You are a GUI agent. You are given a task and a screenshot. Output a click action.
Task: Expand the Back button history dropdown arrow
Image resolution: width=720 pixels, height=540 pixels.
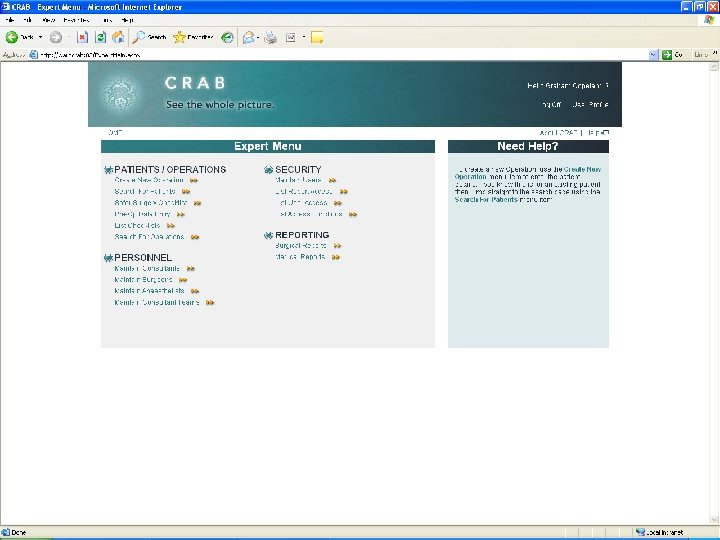point(40,37)
